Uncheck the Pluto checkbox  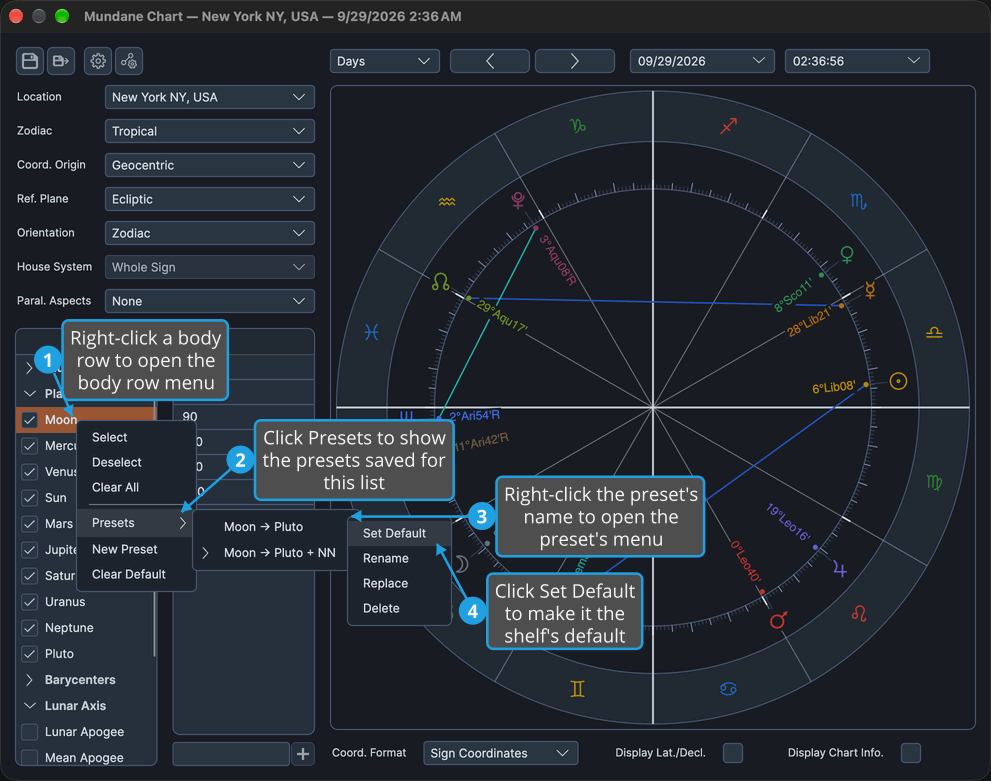coord(30,654)
